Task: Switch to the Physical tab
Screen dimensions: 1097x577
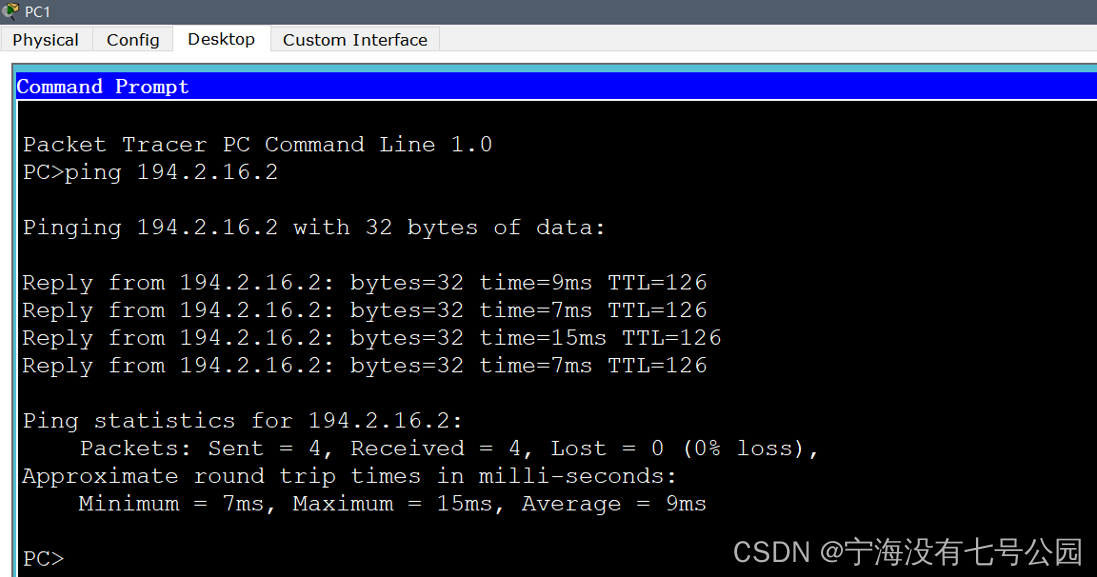Action: (46, 39)
